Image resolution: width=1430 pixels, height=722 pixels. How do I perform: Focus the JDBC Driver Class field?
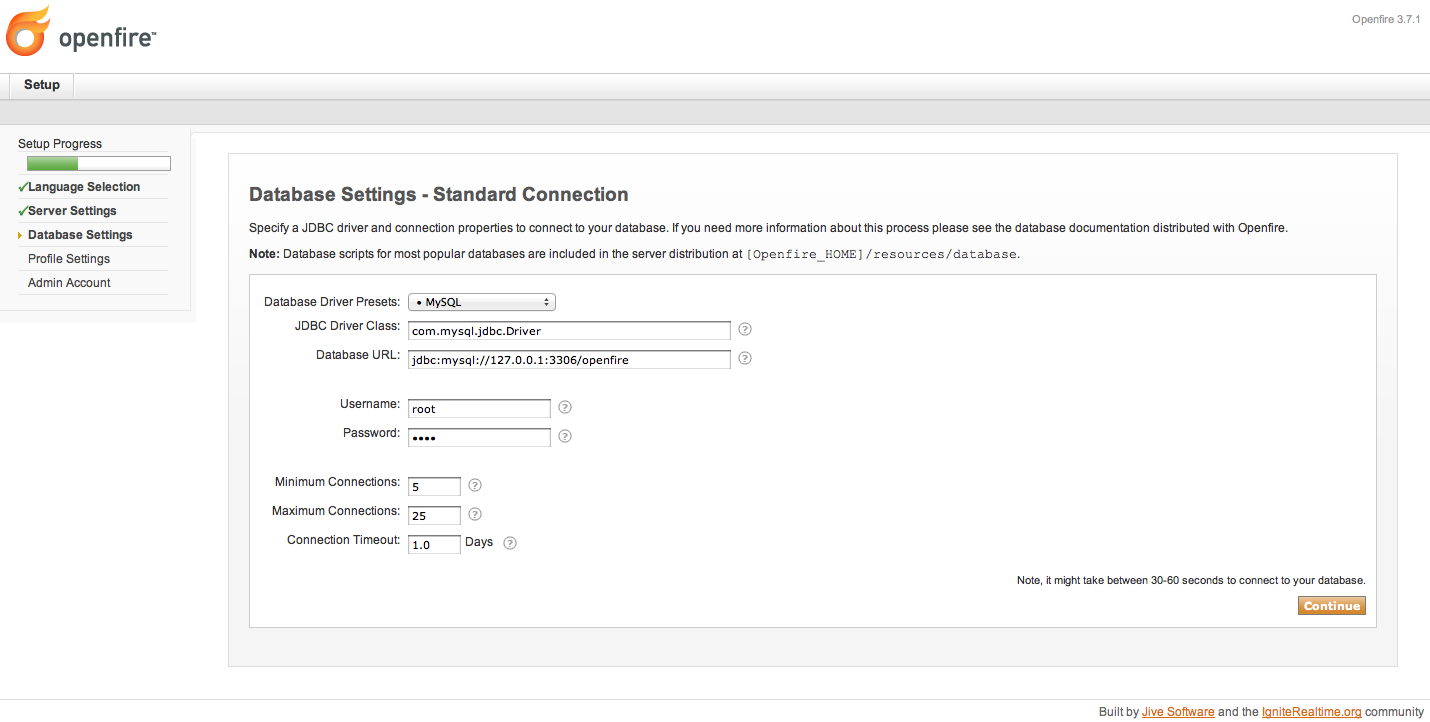tap(569, 330)
